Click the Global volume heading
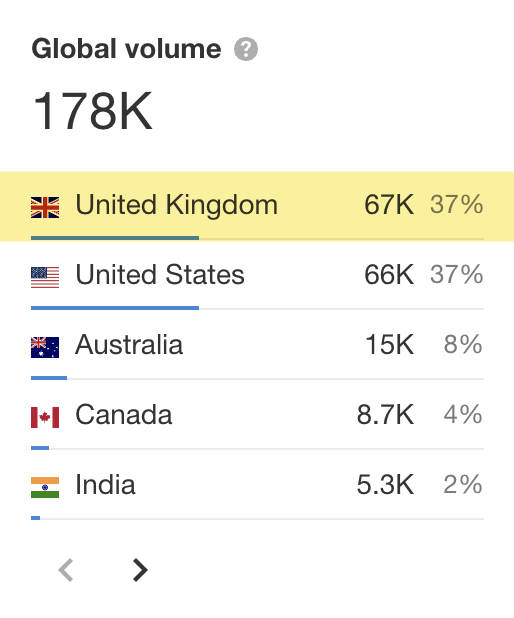The image size is (514, 618). tap(126, 49)
